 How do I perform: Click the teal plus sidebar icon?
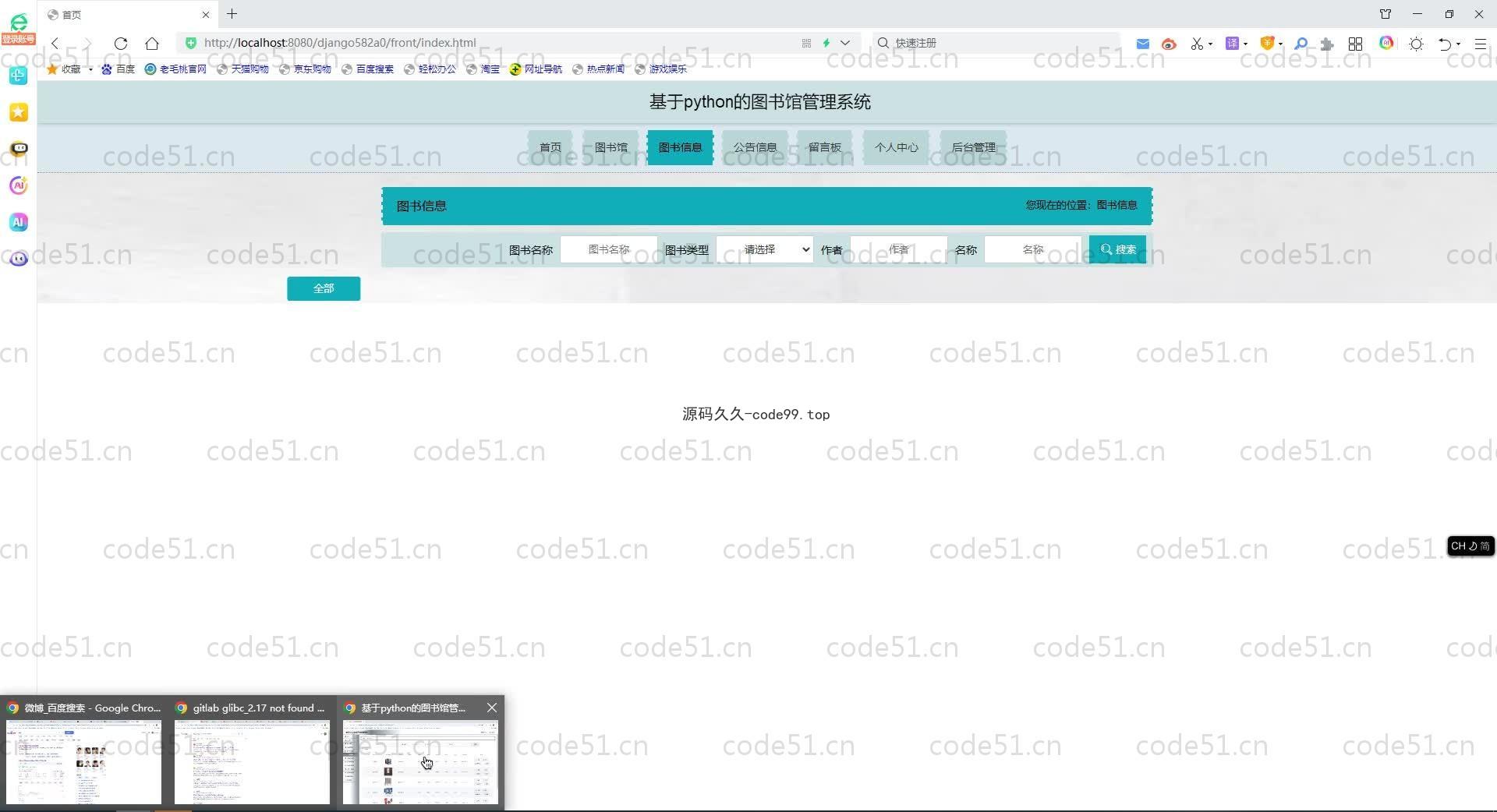tap(19, 75)
